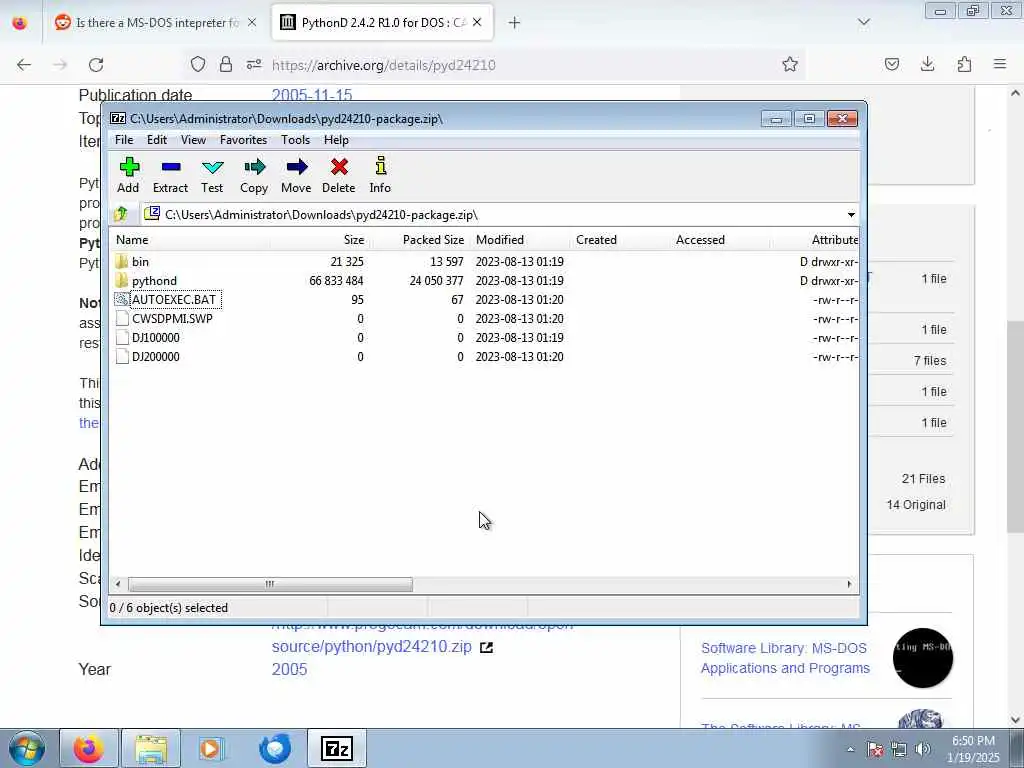
Task: Click the tracking protection shield icon
Action: (x=198, y=64)
